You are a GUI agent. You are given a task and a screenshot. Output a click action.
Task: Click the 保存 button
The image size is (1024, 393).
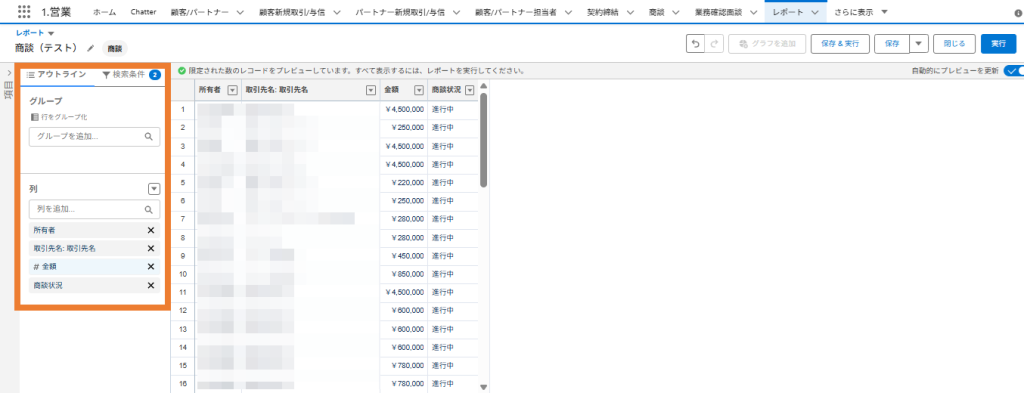click(x=892, y=44)
